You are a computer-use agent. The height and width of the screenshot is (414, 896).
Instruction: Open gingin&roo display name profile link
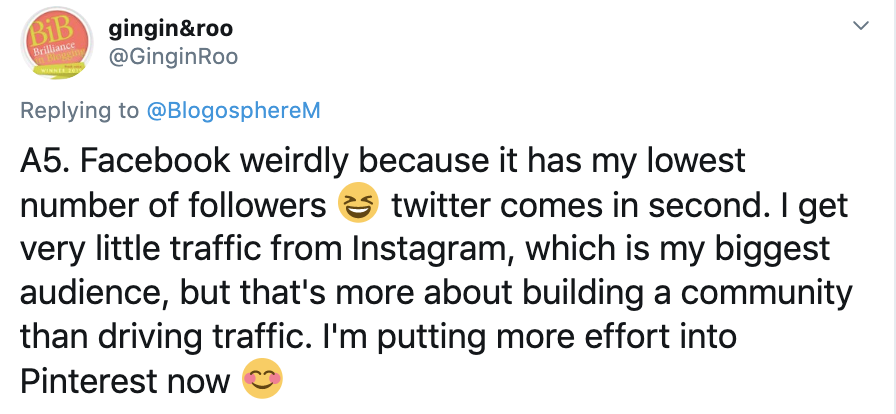coord(175,28)
